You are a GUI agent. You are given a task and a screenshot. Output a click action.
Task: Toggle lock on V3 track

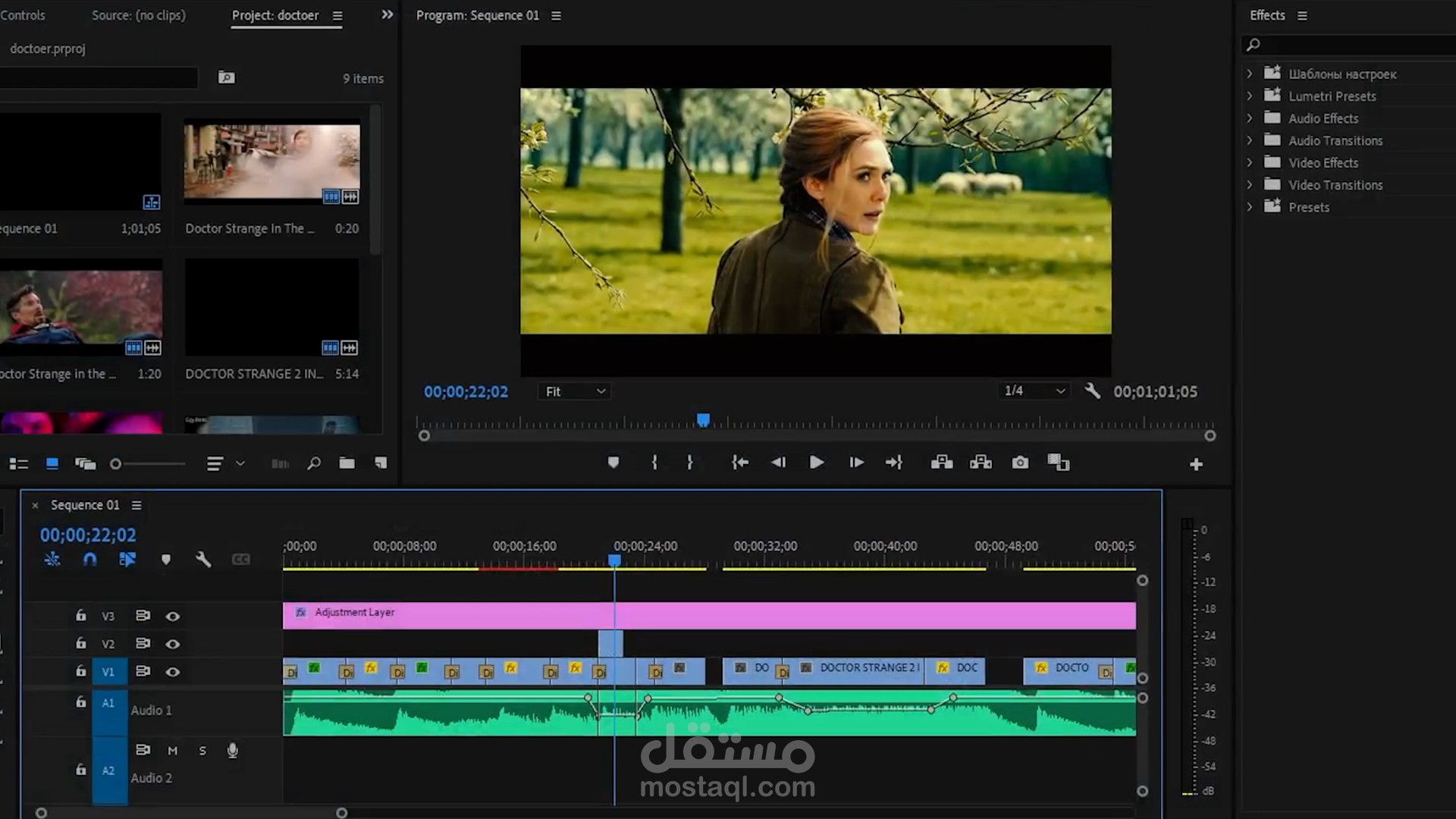[80, 616]
